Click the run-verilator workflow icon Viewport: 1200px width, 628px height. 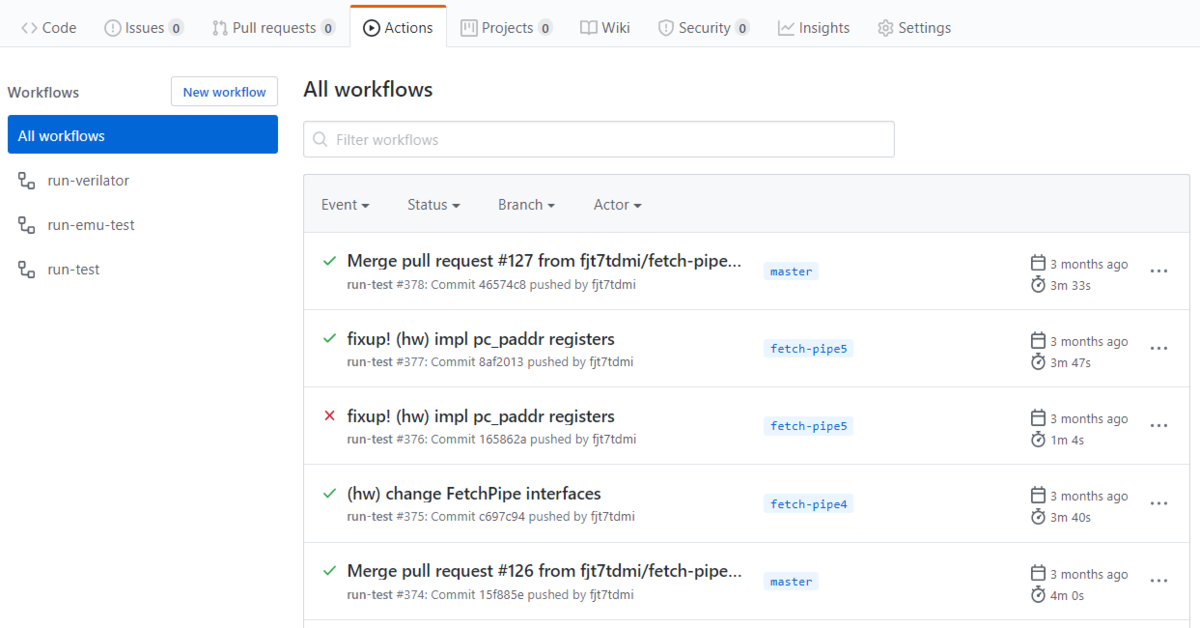coord(27,181)
